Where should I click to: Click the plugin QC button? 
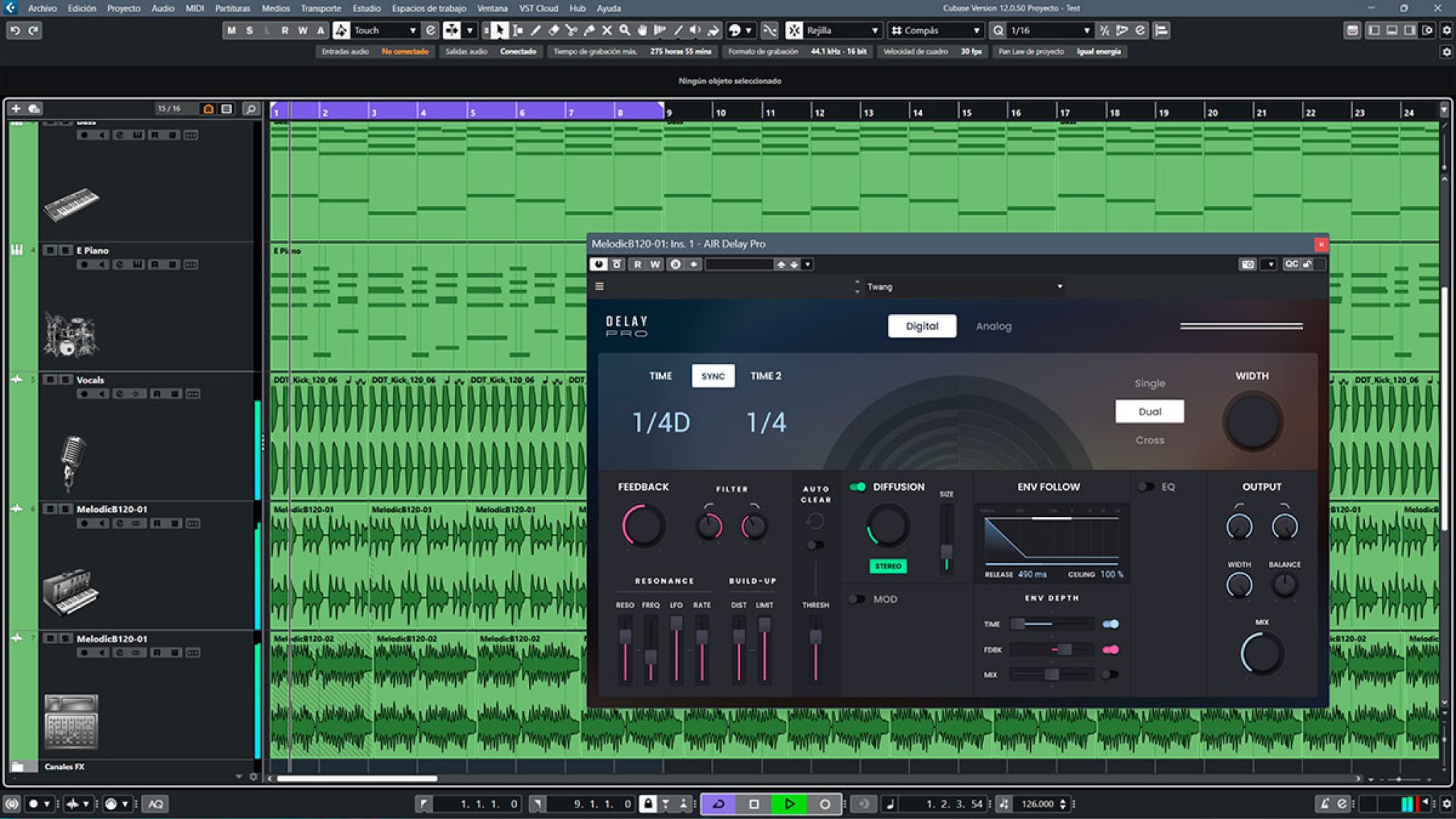click(x=1291, y=264)
